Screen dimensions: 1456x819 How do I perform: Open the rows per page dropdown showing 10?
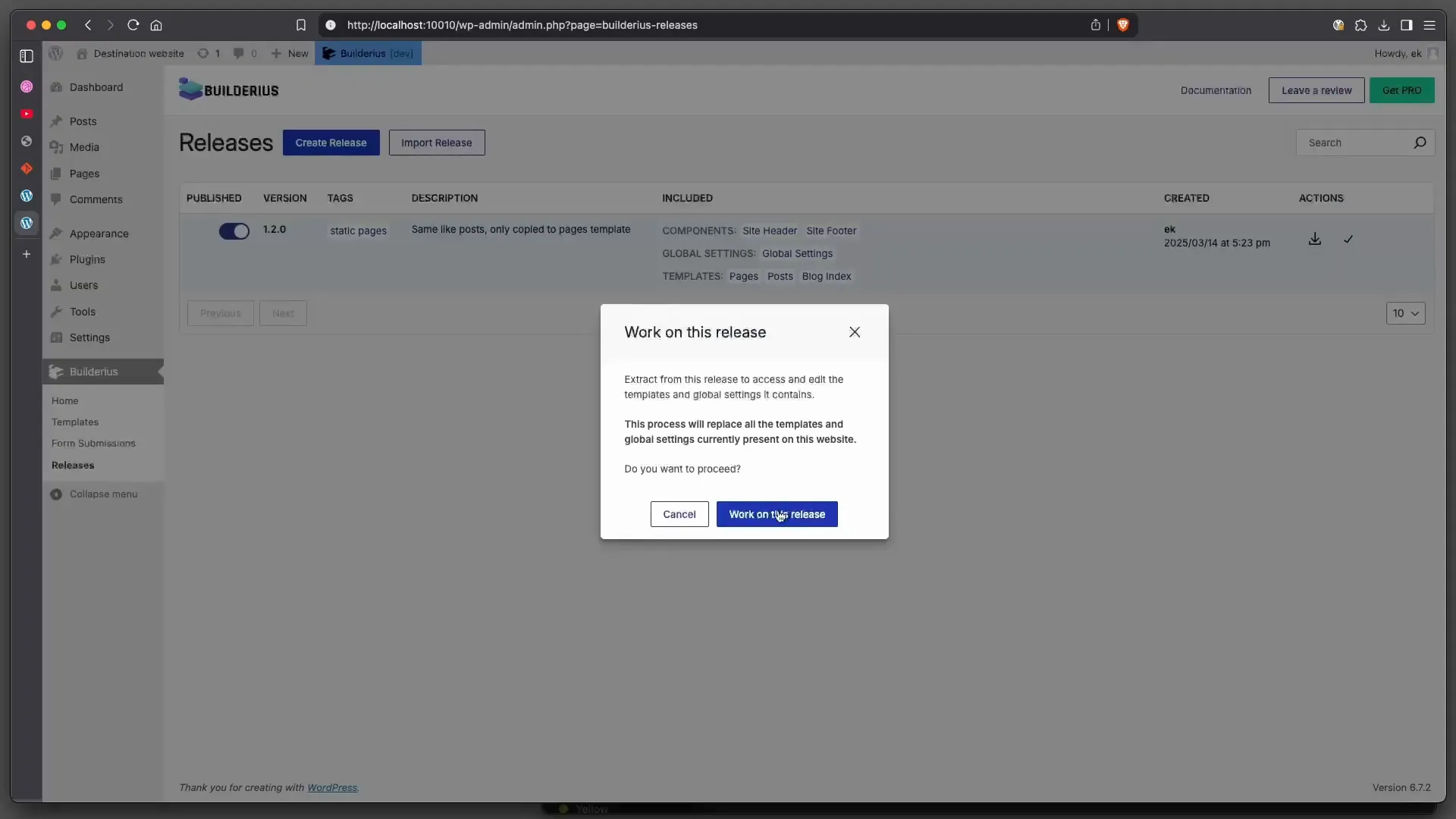[1405, 313]
